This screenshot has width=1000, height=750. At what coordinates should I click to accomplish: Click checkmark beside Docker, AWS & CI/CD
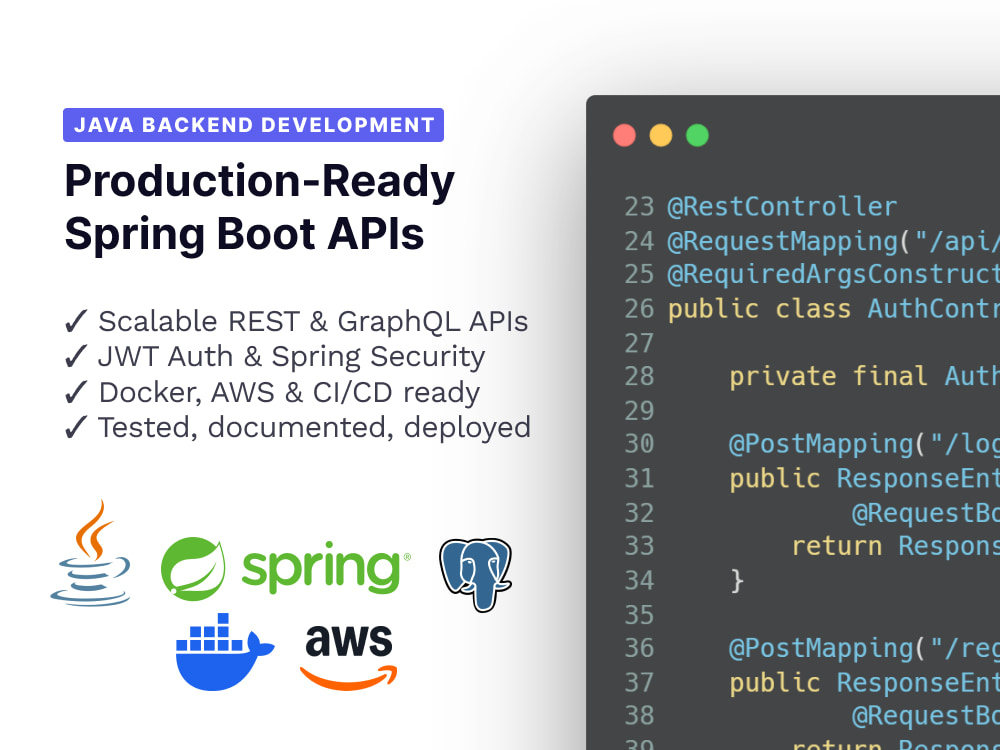76,392
